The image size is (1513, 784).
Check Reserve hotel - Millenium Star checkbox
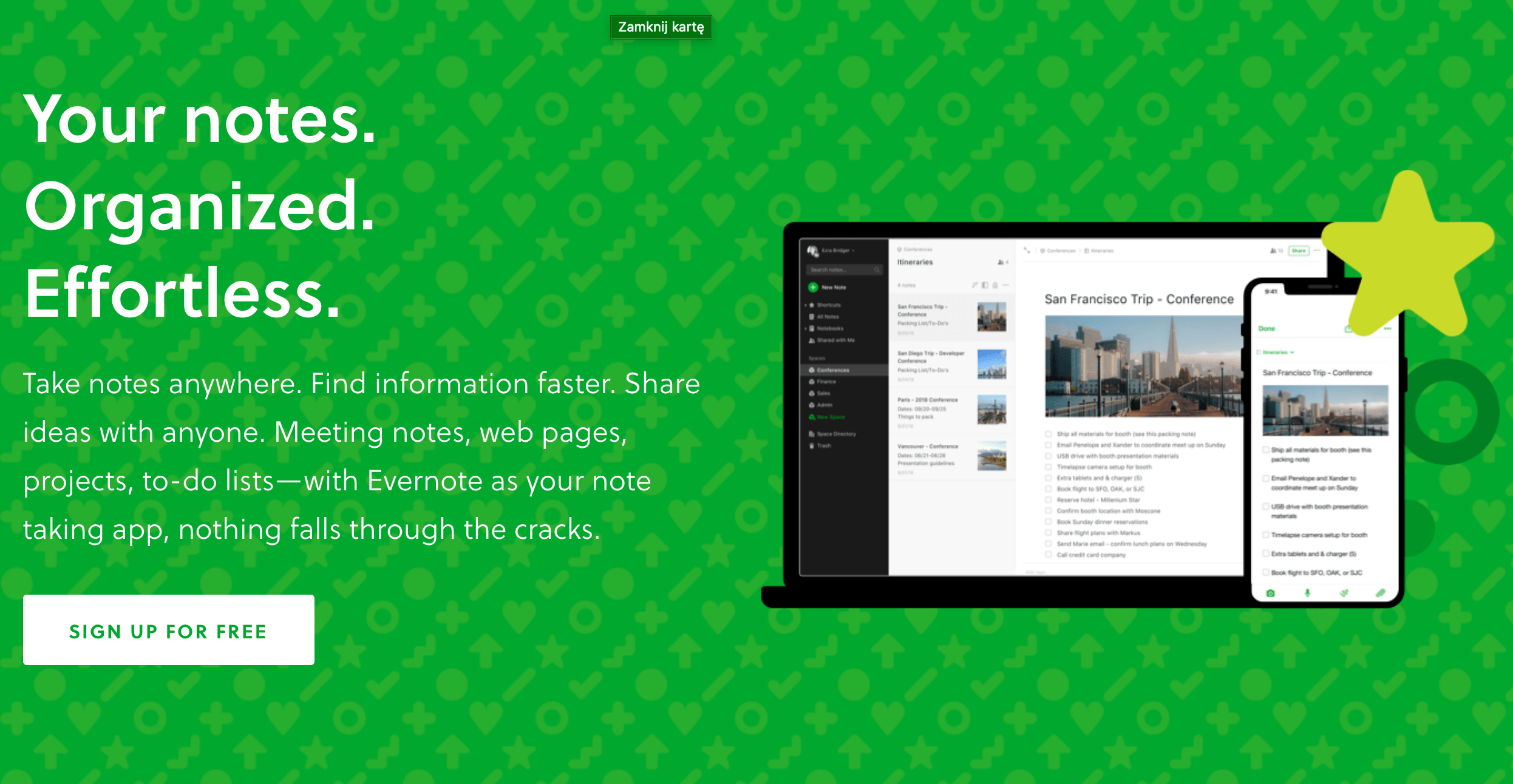point(1048,500)
